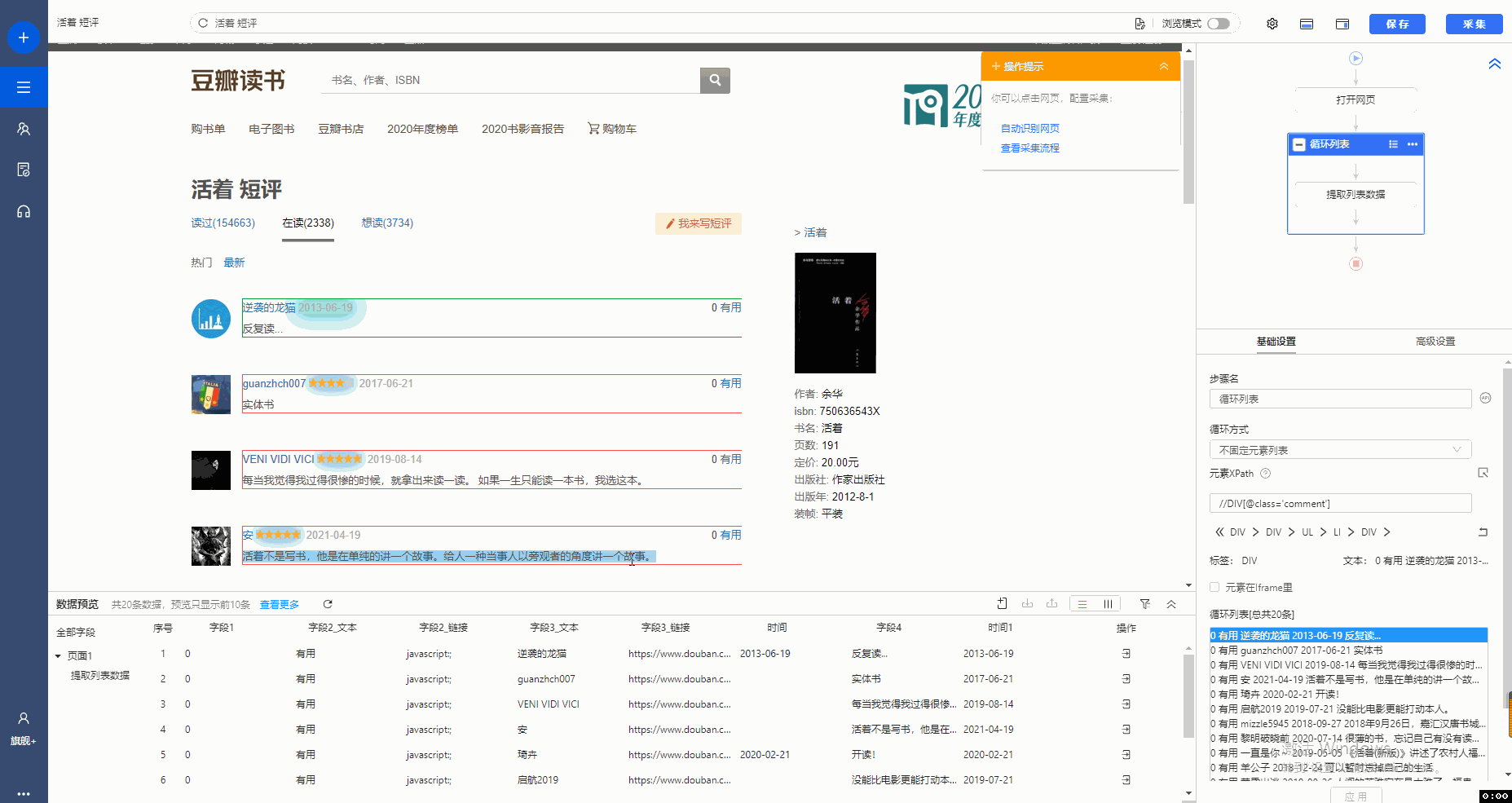Open the more options dots on 循环列表 node
Viewport: 1512px width, 803px height.
pos(1413,144)
